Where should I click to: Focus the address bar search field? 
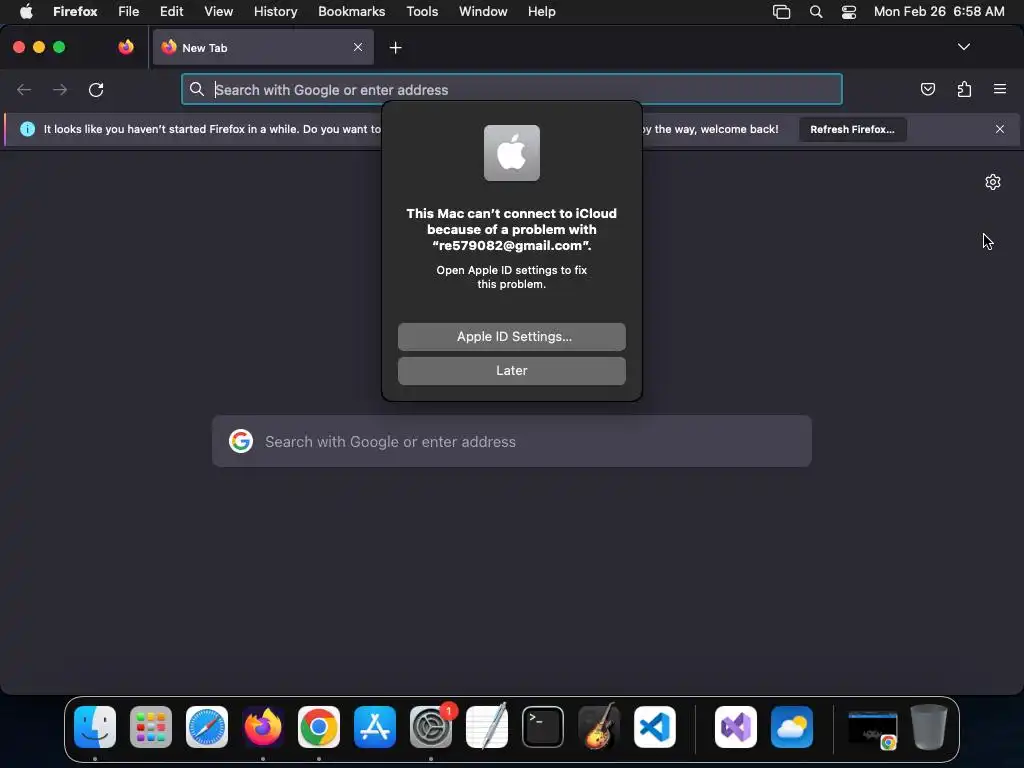(x=511, y=89)
